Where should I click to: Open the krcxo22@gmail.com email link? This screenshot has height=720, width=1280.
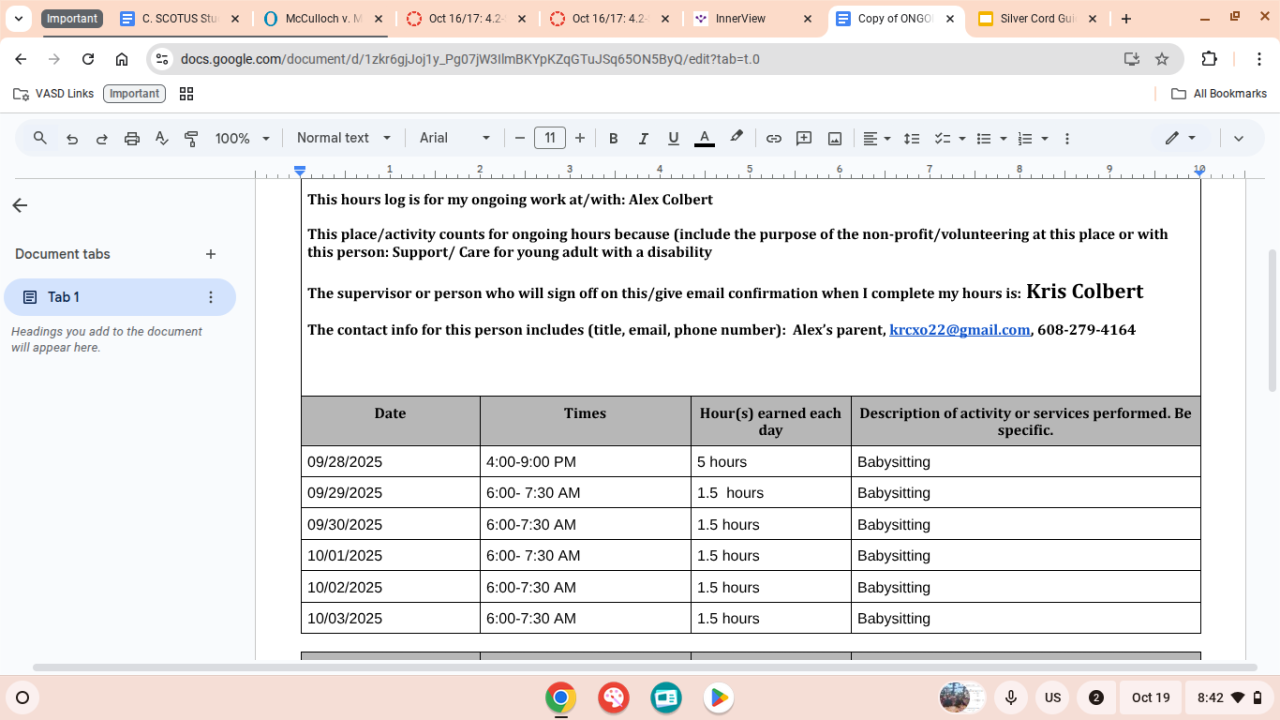[x=960, y=330]
